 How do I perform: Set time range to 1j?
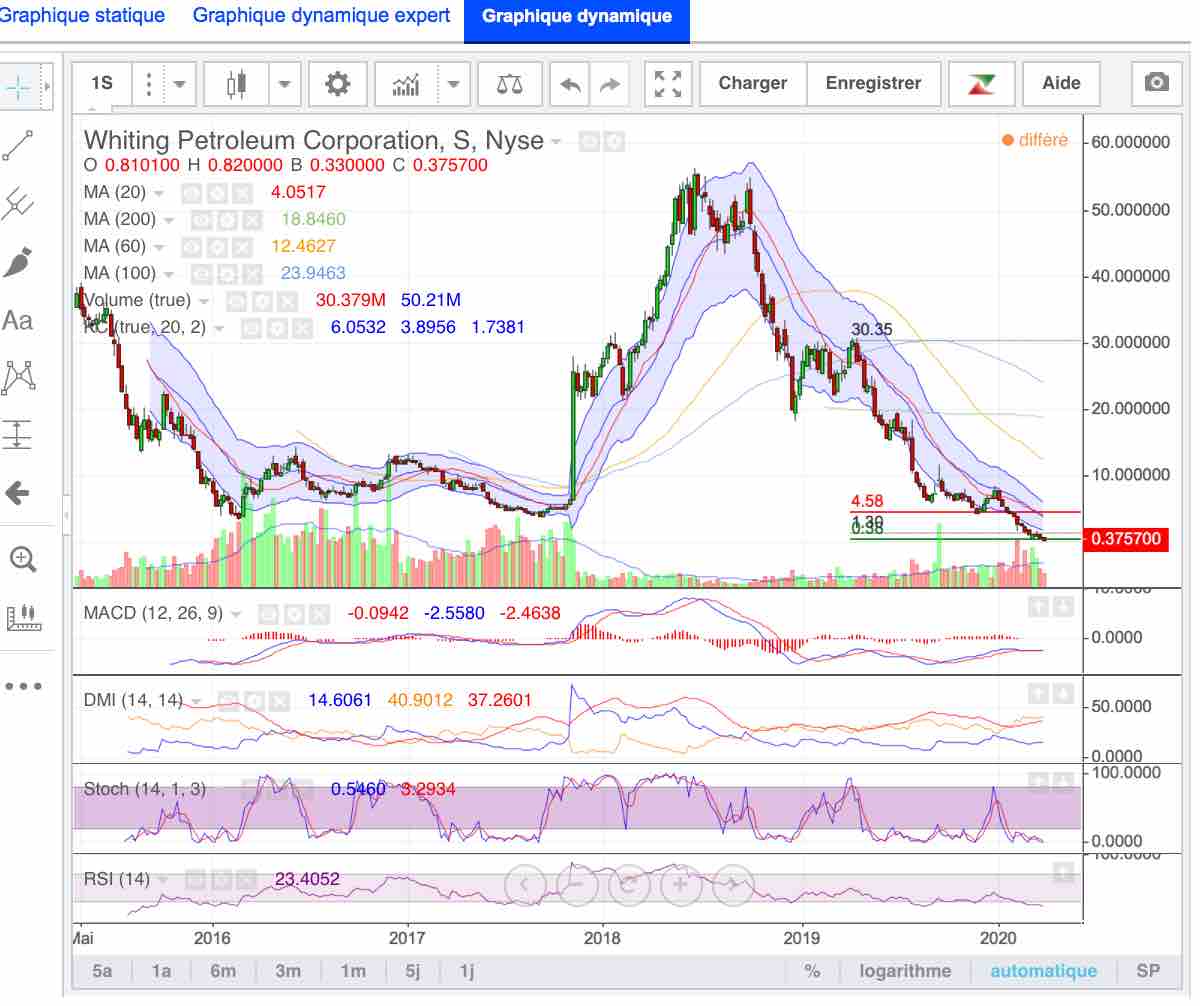[466, 971]
